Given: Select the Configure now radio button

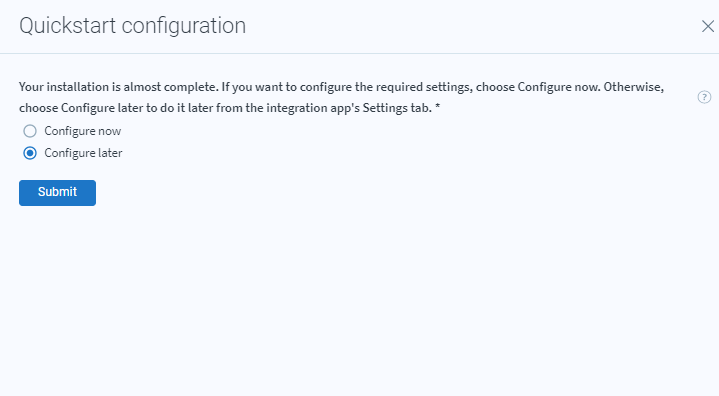Looking at the screenshot, I should (30, 131).
